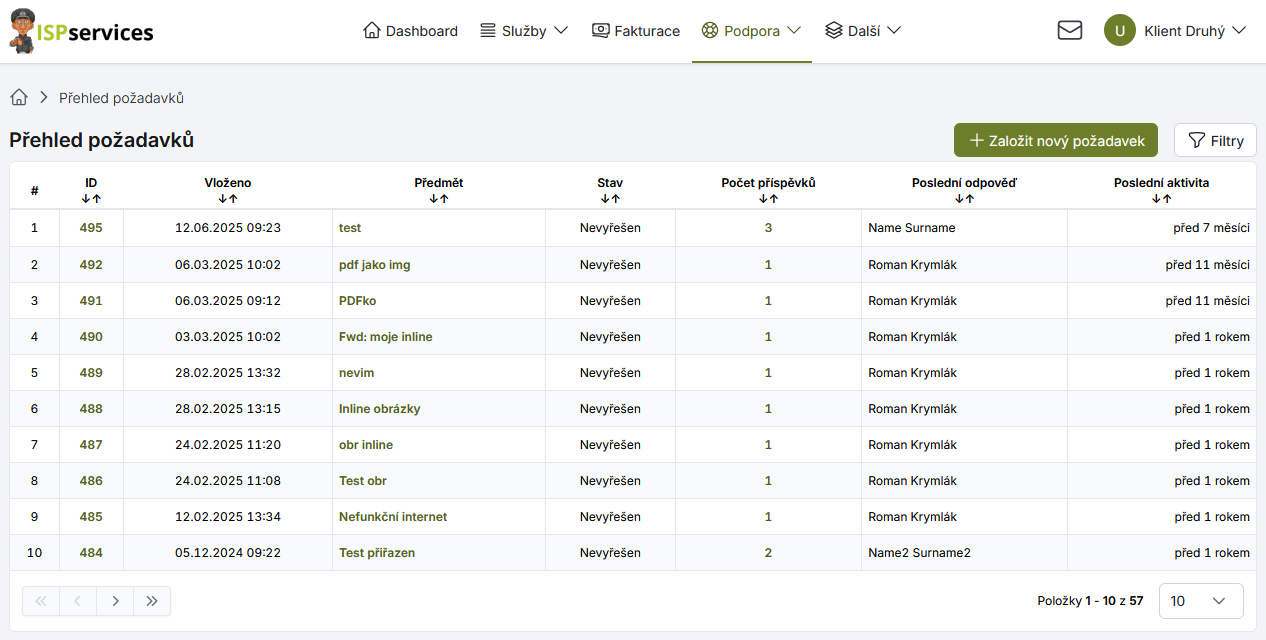Jump to last page arrow

(x=152, y=601)
